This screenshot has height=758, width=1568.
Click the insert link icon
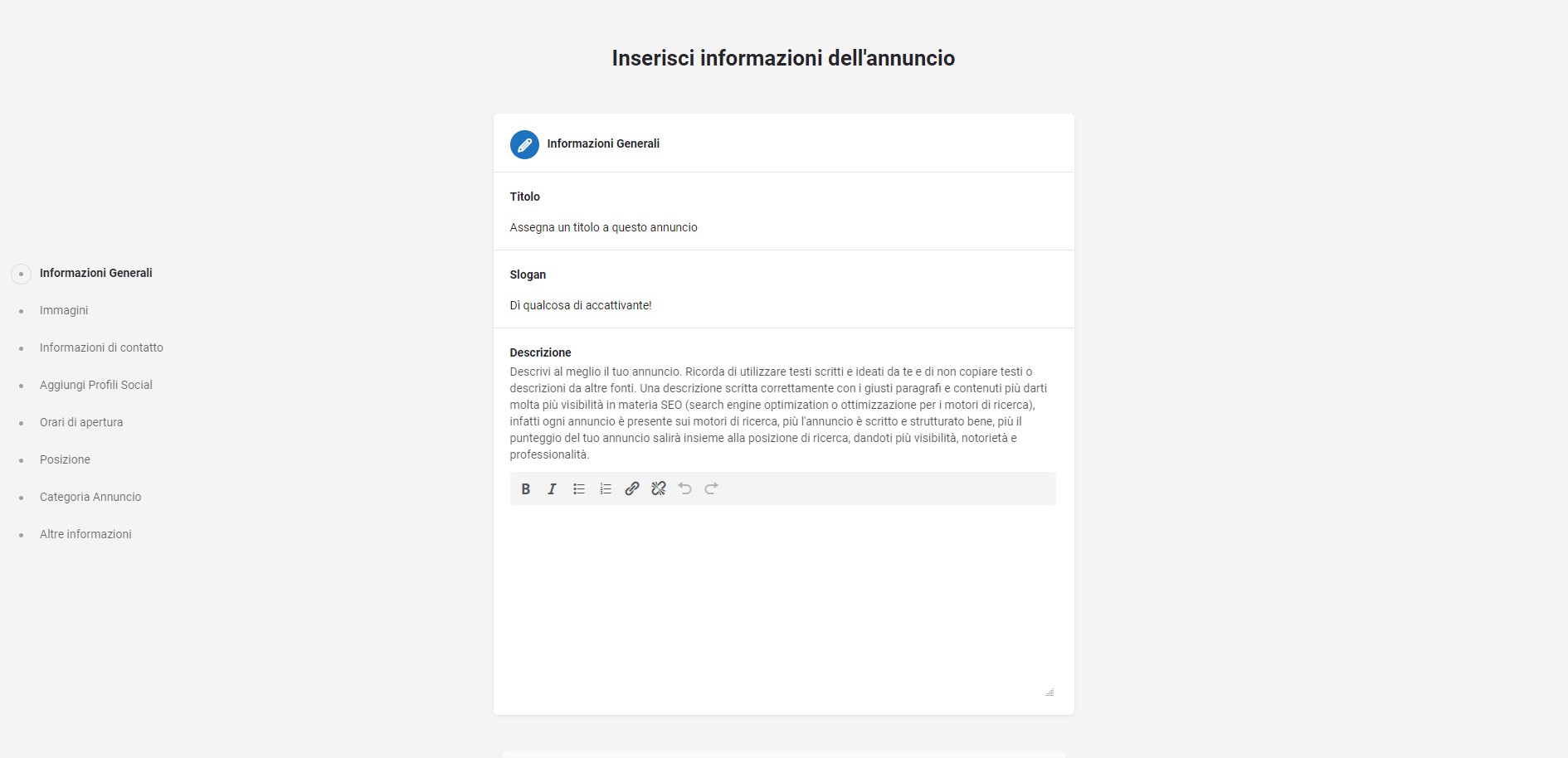[632, 489]
